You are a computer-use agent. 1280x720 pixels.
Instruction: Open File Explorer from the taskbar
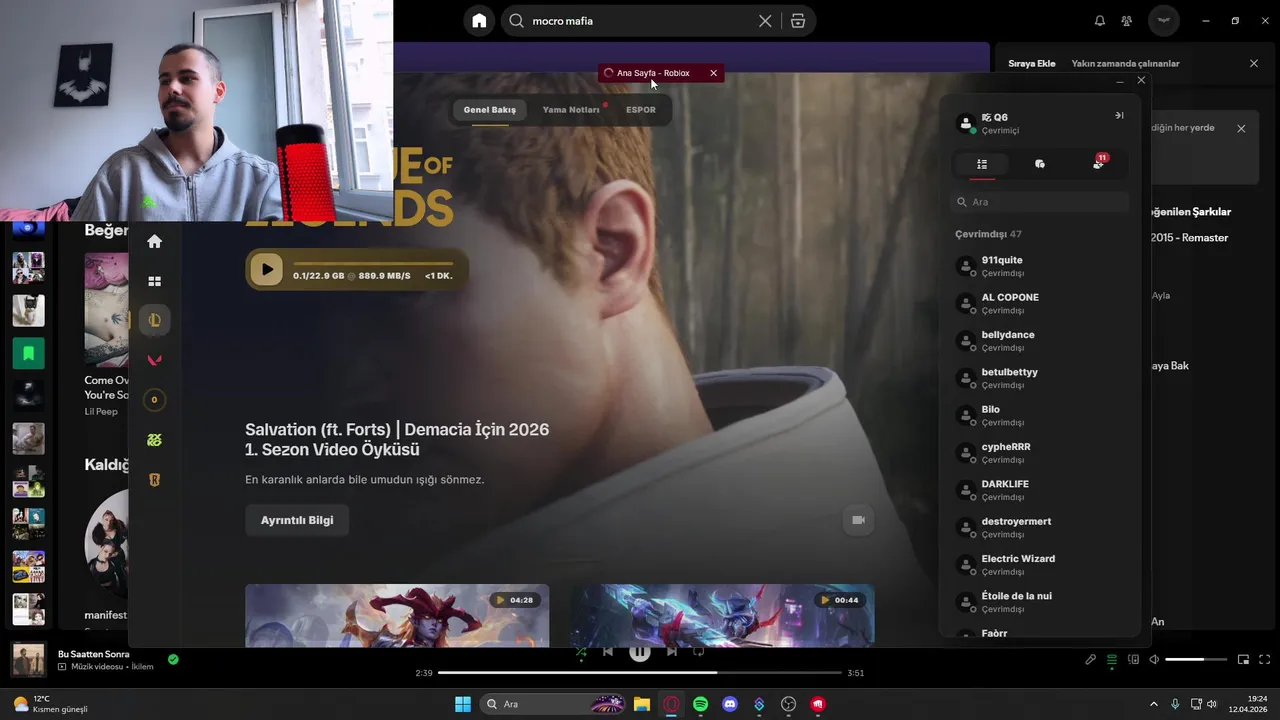[641, 704]
